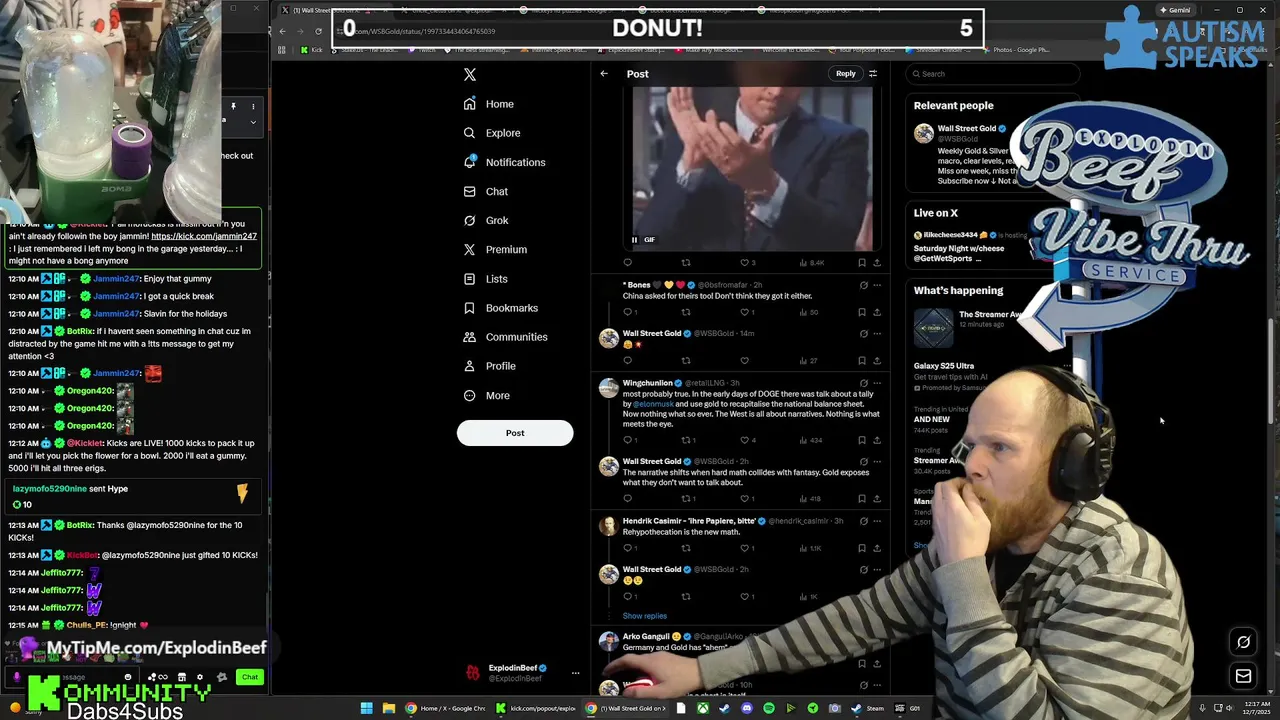1280x720 pixels.
Task: View stats showing 8.4K on GIF post
Action: [x=812, y=263]
